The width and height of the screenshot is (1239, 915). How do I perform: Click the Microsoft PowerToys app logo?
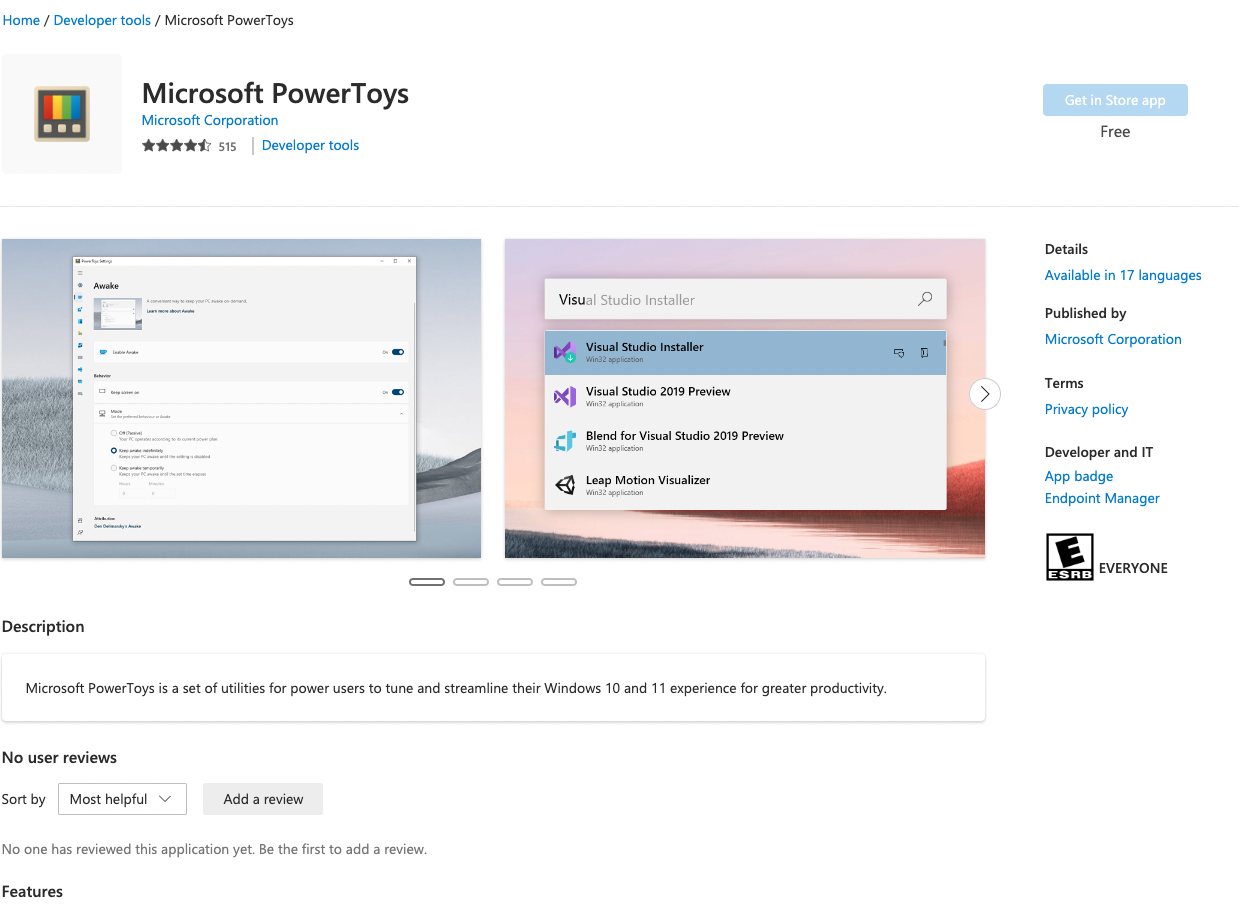(62, 114)
